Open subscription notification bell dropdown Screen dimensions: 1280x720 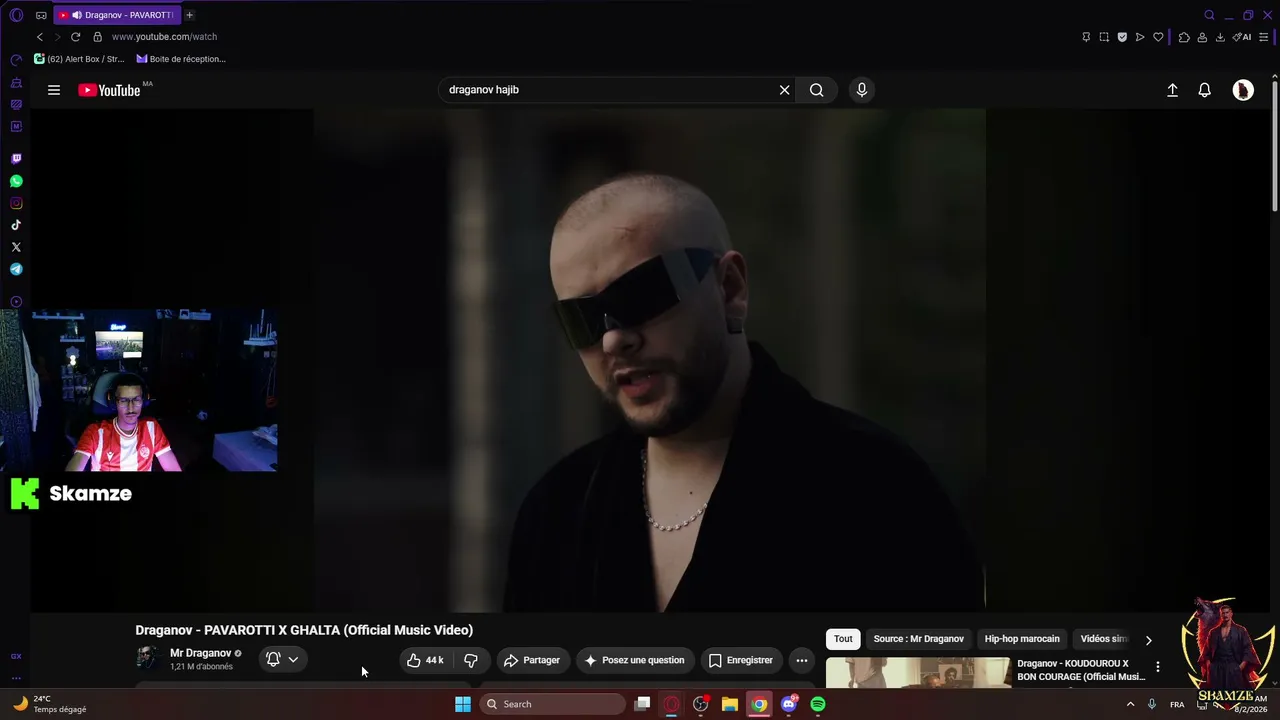pyautogui.click(x=282, y=660)
